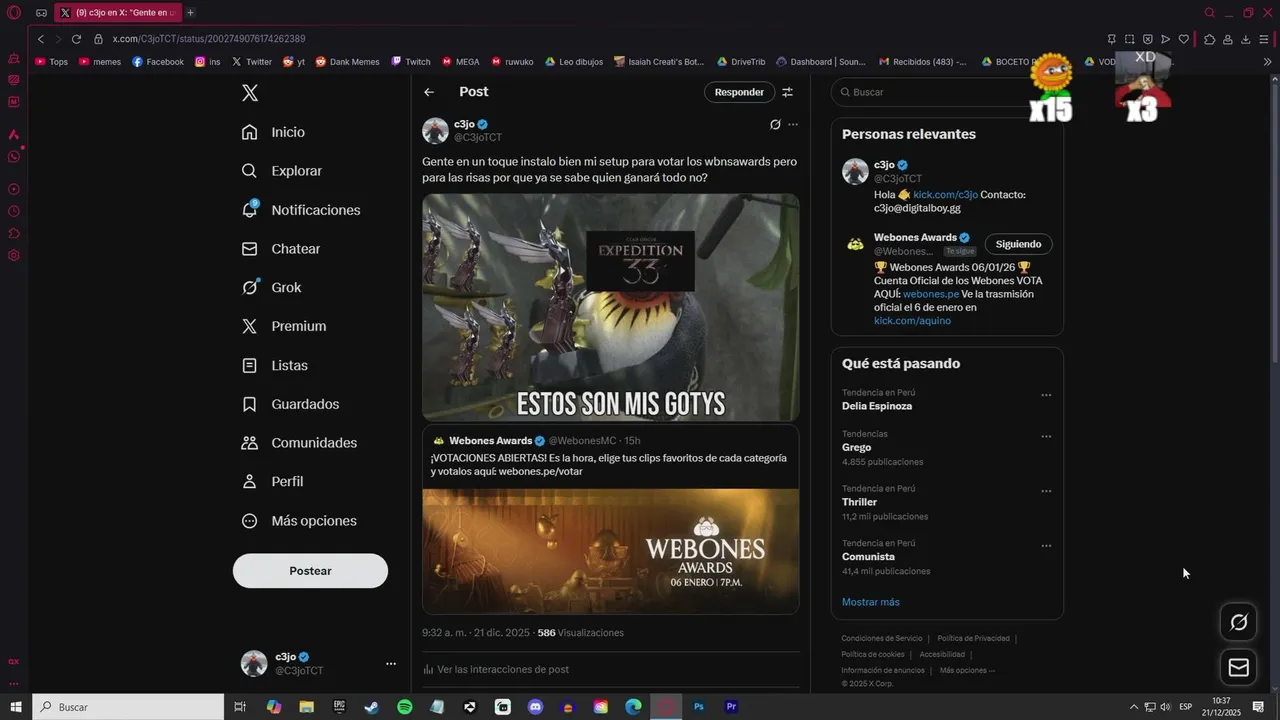Open Photoshop from the taskbar
This screenshot has width=1280, height=720.
(x=699, y=707)
